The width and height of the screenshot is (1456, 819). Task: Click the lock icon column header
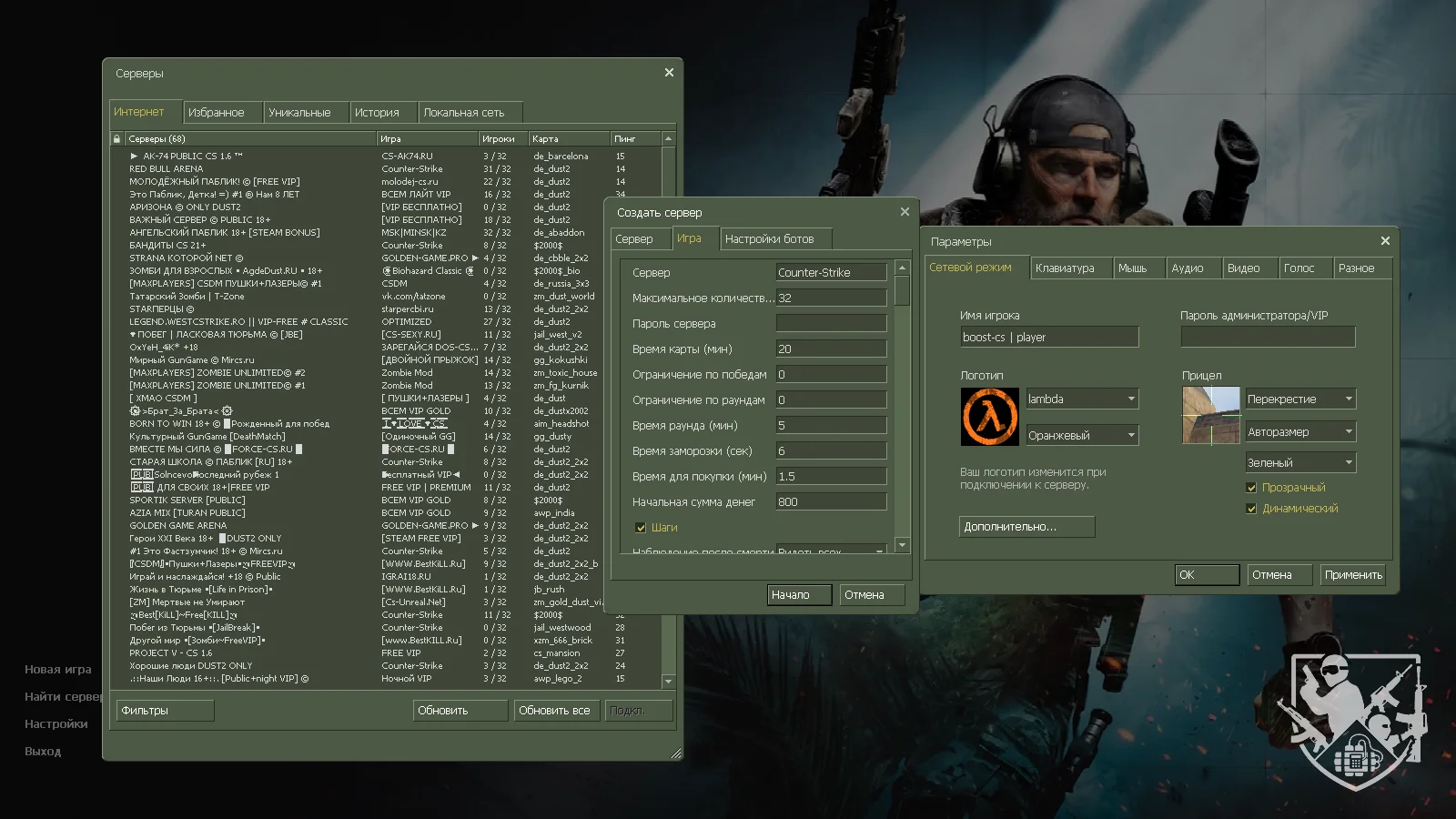(116, 139)
